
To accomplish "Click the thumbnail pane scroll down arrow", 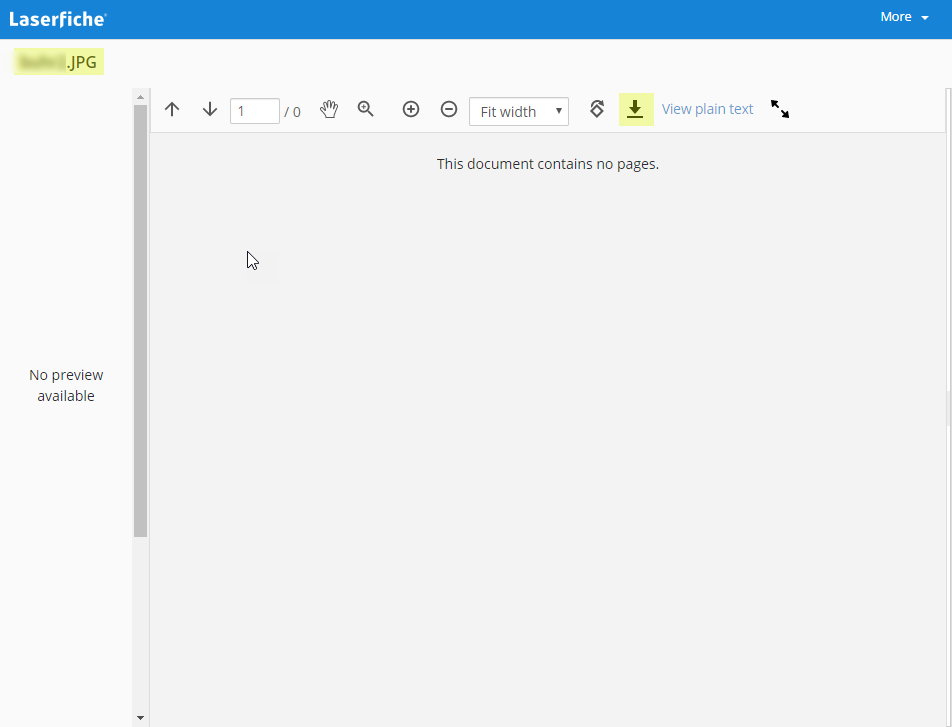I will click(140, 718).
